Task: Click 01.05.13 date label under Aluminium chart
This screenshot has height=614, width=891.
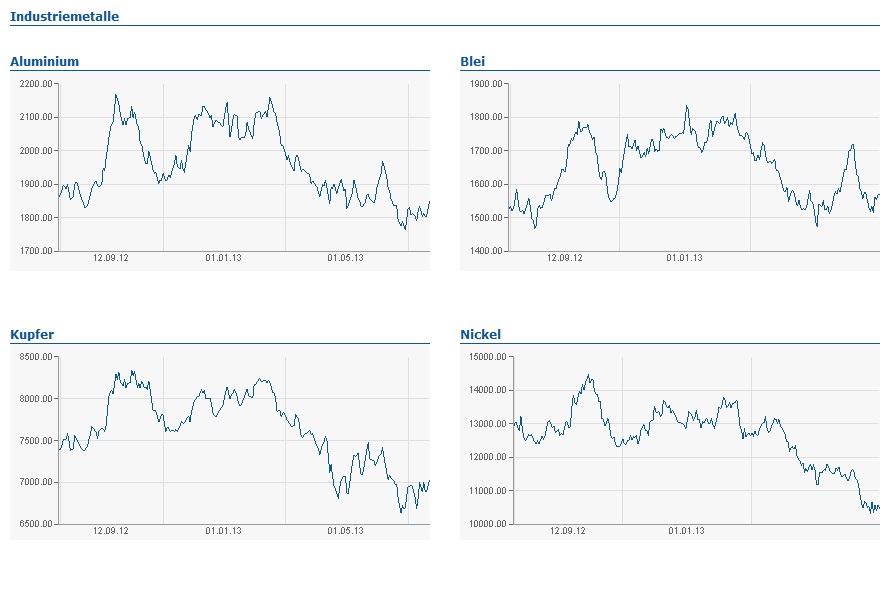Action: [345, 258]
